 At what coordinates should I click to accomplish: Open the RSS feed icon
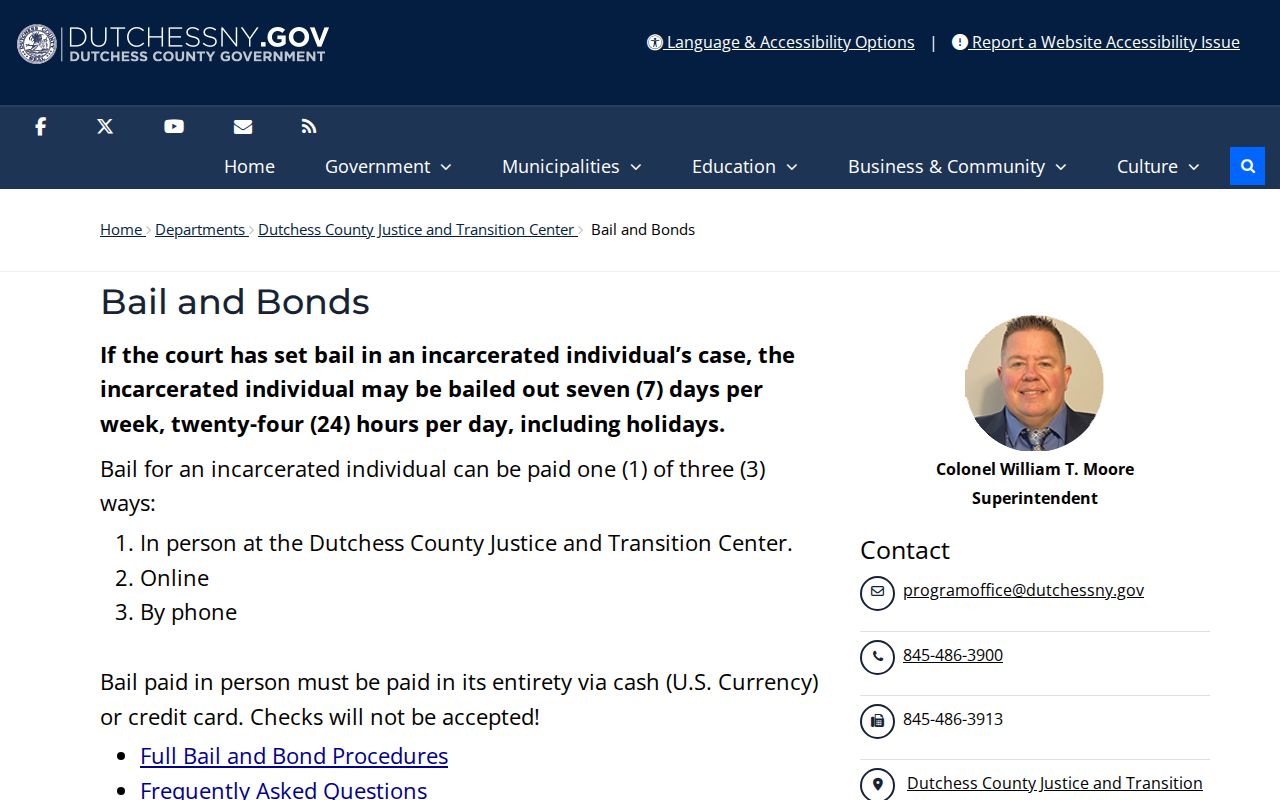coord(309,126)
